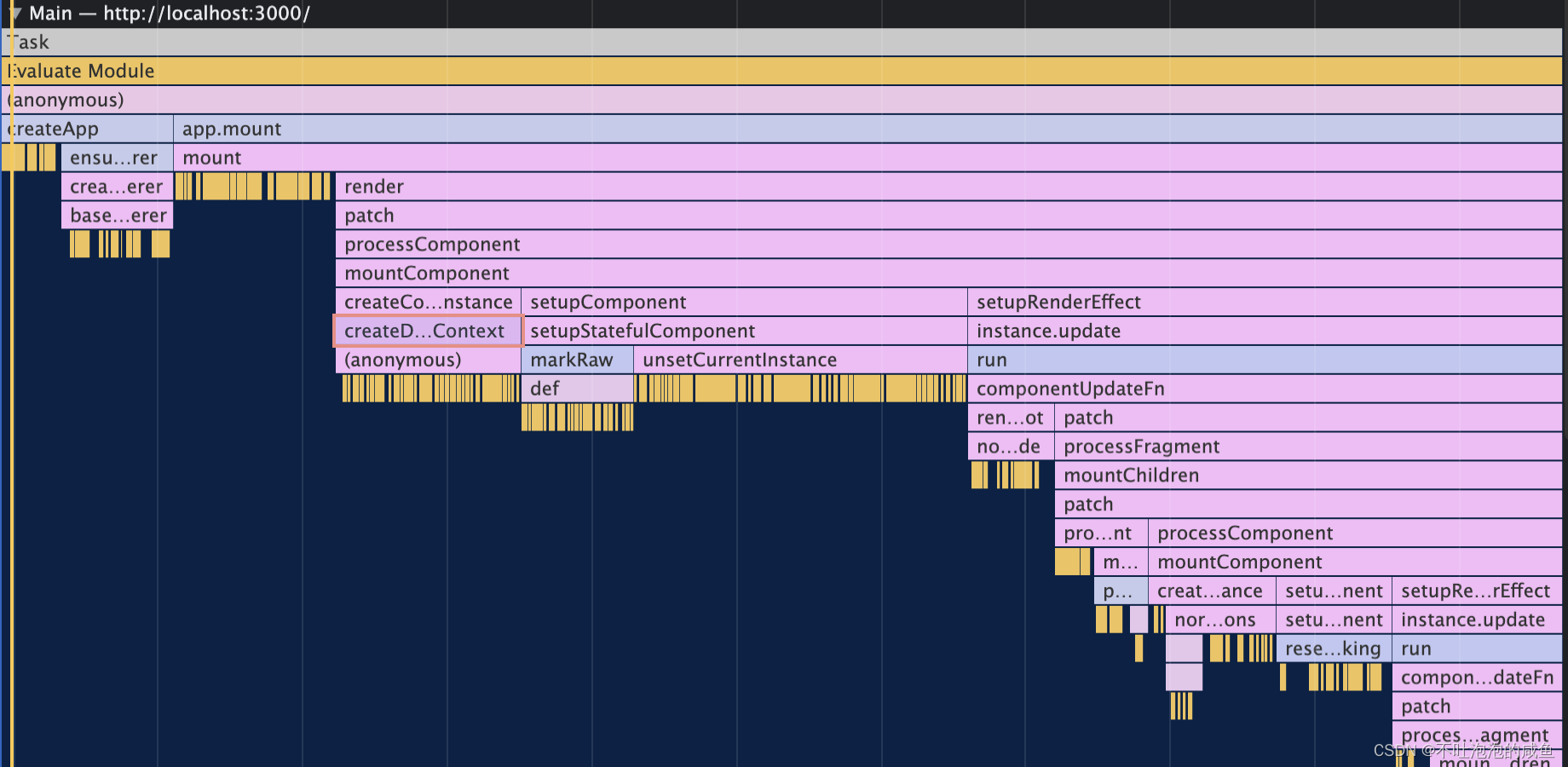1568x767 pixels.
Task: Select the createCo…nstance bar
Action: tap(429, 303)
